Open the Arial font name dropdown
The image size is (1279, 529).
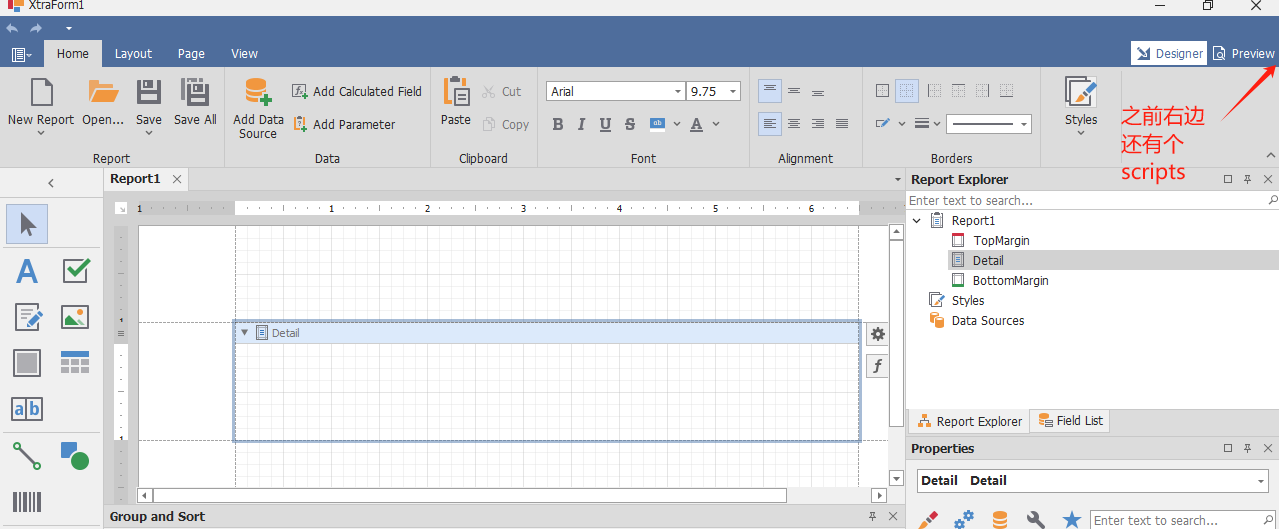click(678, 91)
